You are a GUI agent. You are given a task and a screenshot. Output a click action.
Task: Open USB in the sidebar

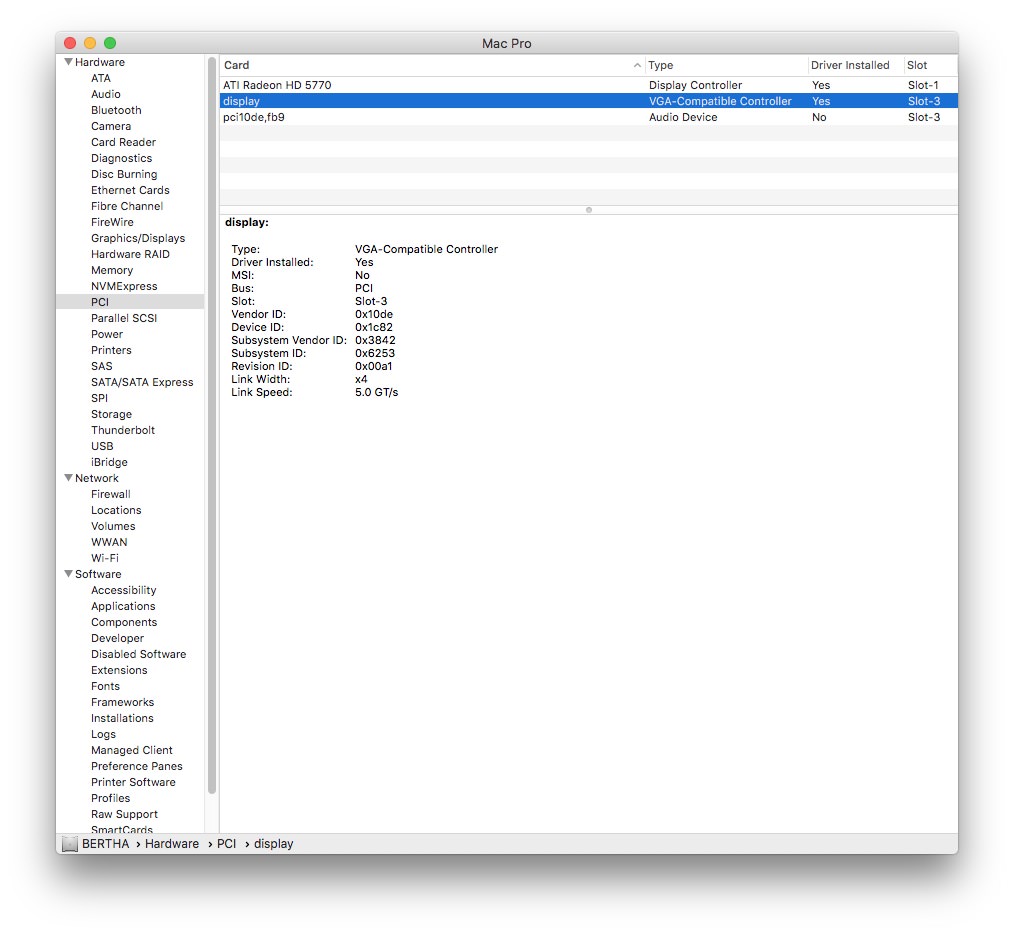(x=102, y=446)
